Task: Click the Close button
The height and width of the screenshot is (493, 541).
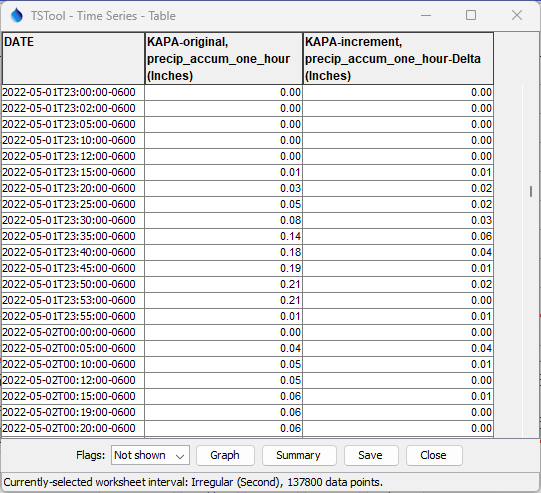Action: point(434,455)
